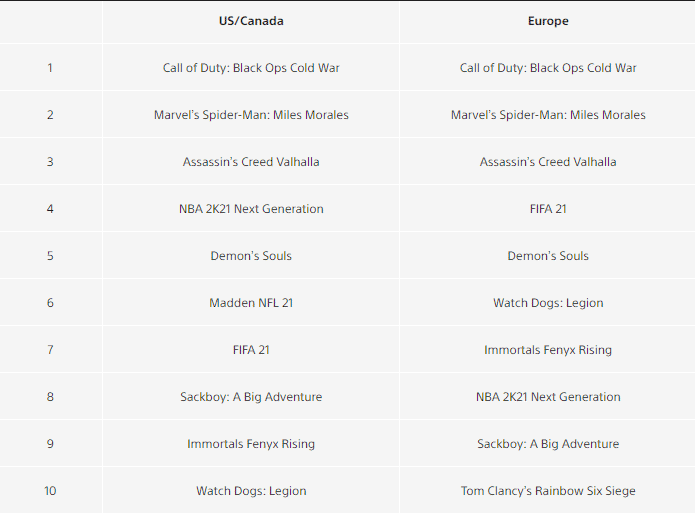Select Assassin's Creed Valhalla in Europe column

548,162
